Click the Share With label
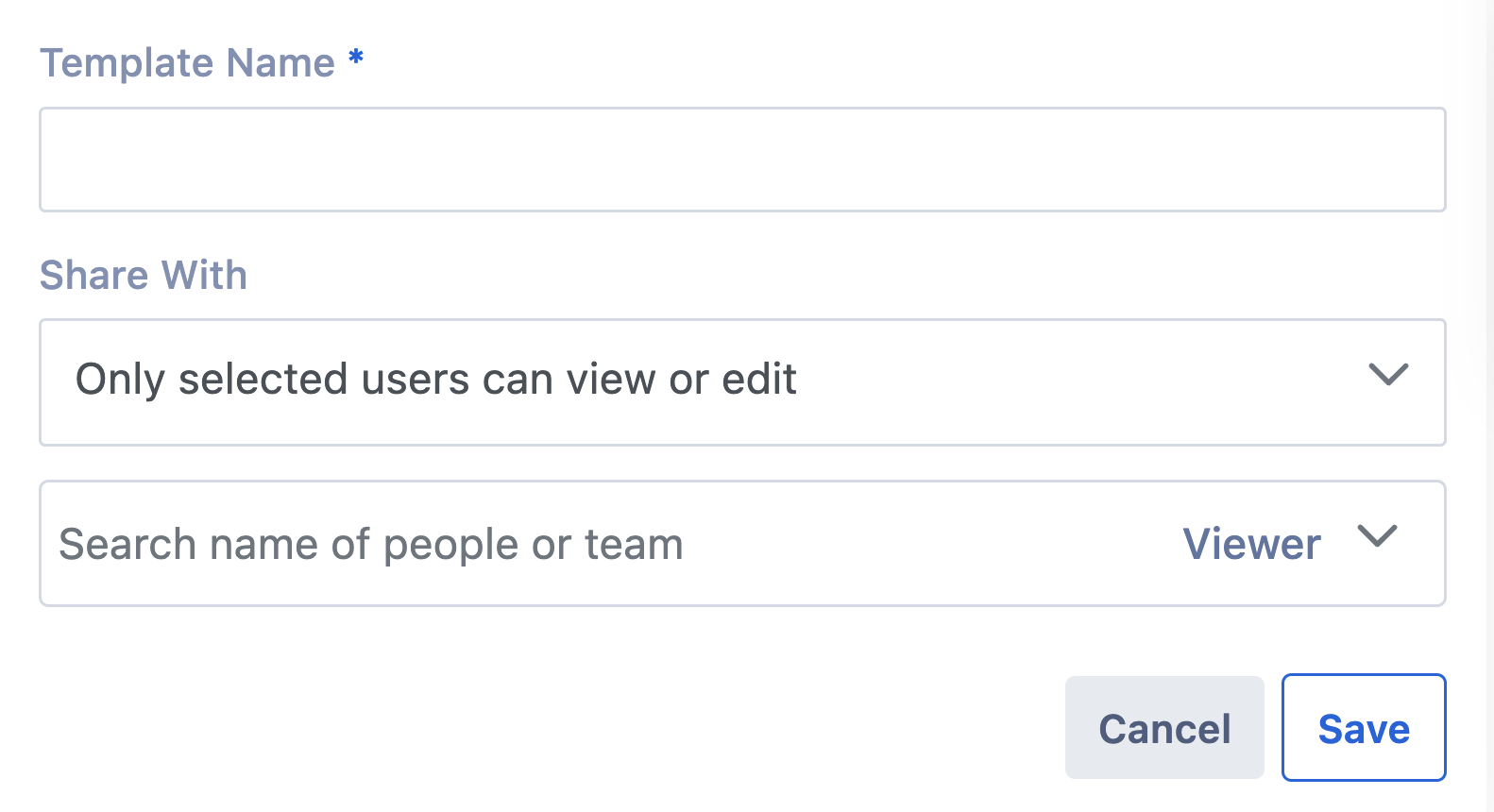Image resolution: width=1494 pixels, height=812 pixels. coord(144,275)
